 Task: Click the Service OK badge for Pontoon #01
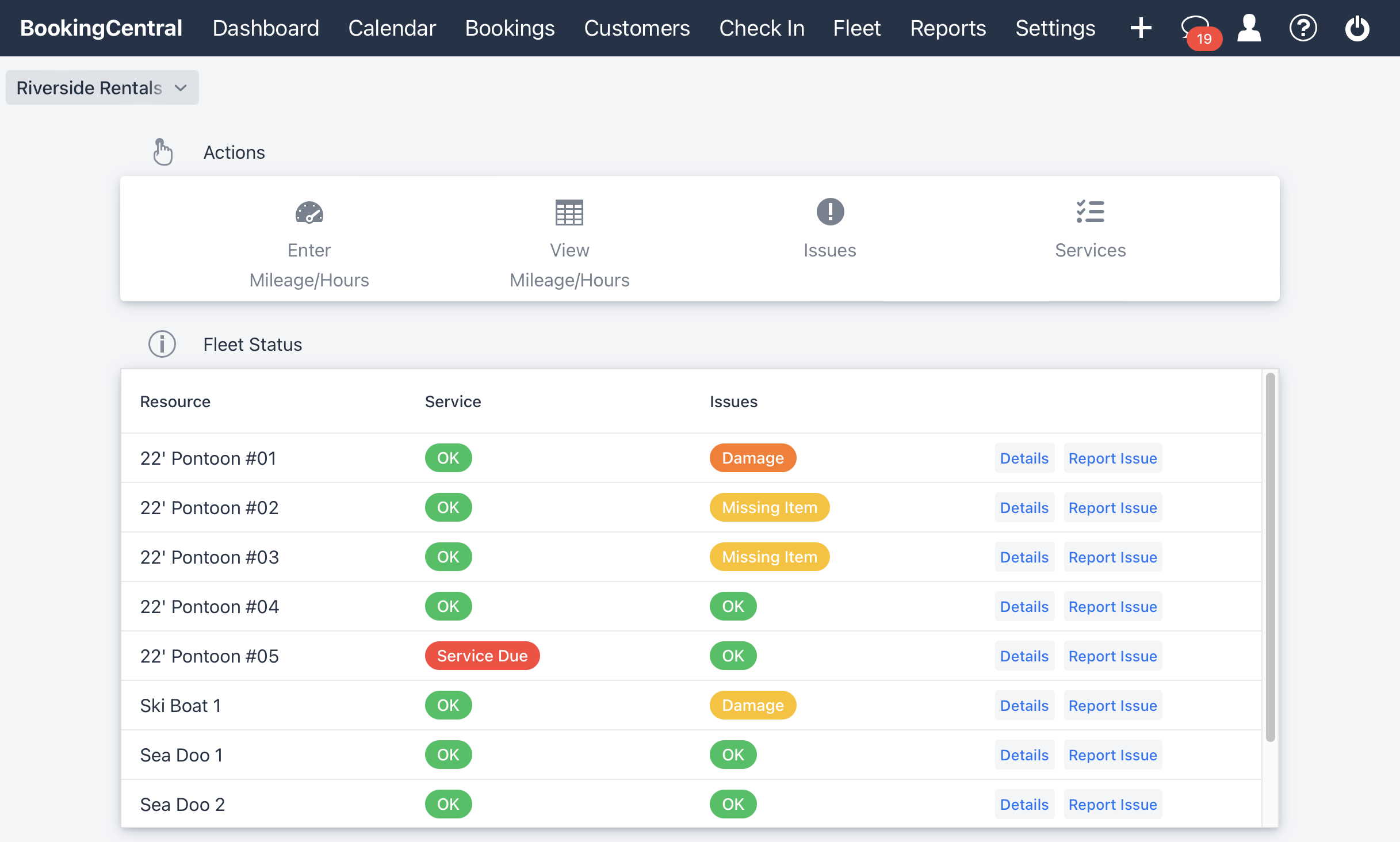pos(448,458)
